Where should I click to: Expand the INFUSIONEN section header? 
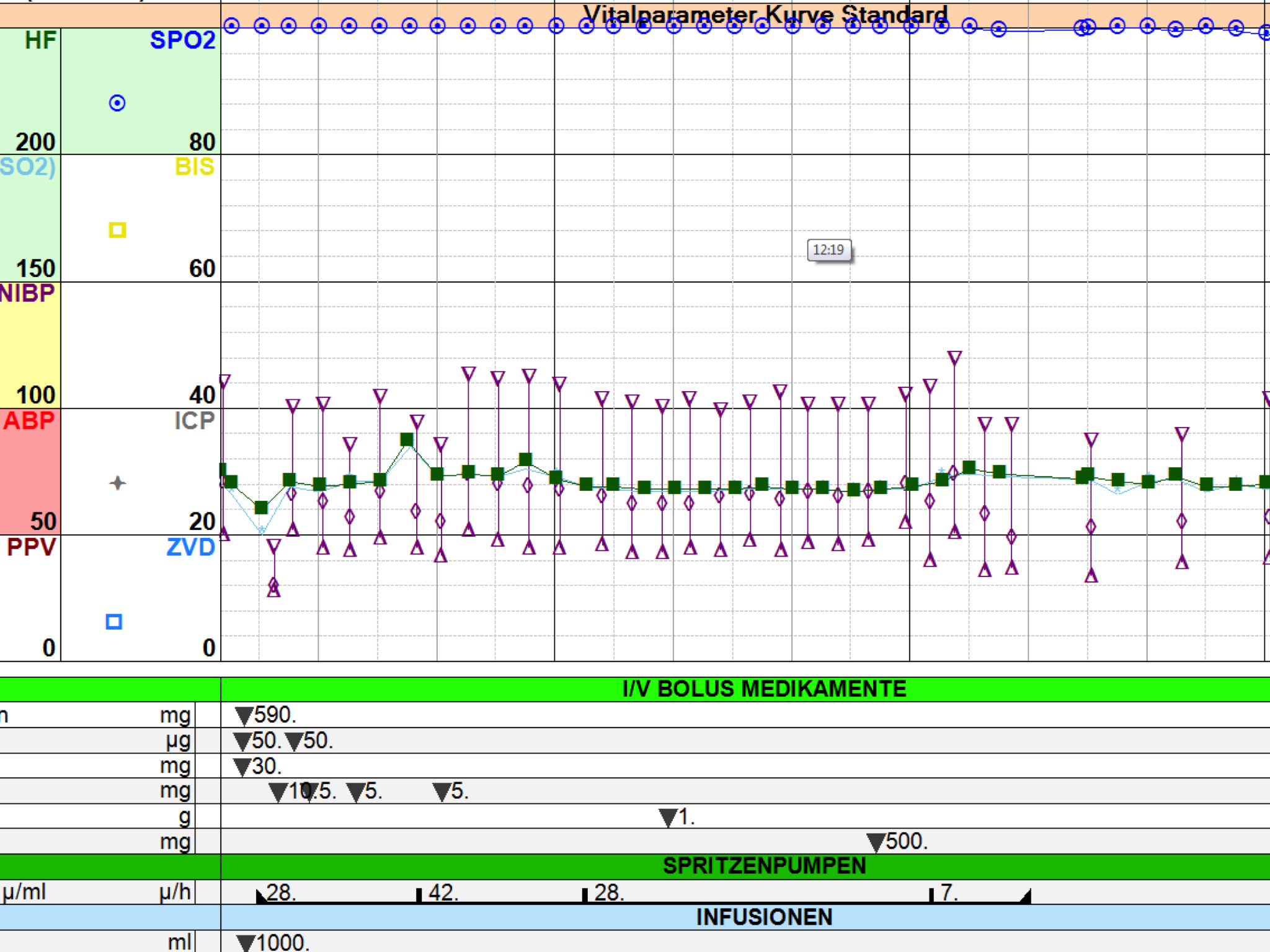[x=764, y=917]
